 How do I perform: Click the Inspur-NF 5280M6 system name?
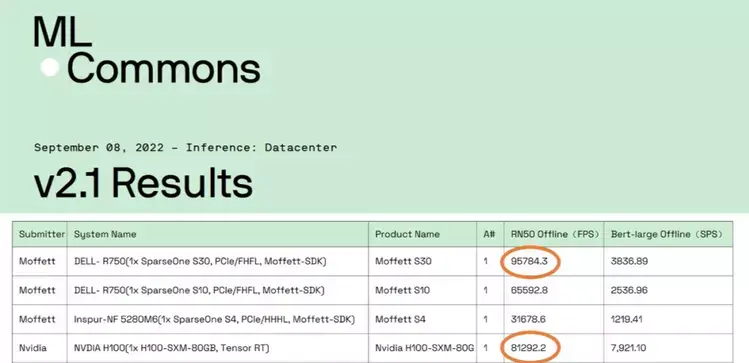214,319
